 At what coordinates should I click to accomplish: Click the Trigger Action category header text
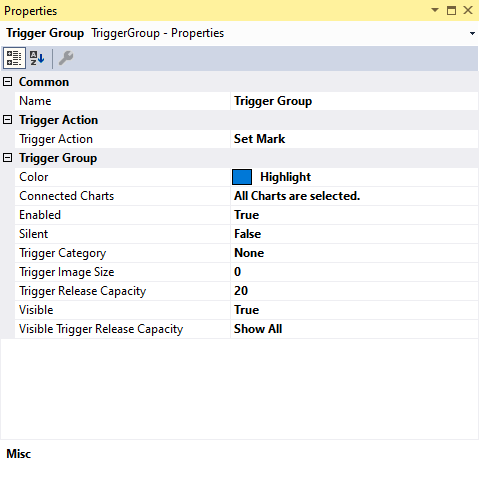[59, 120]
